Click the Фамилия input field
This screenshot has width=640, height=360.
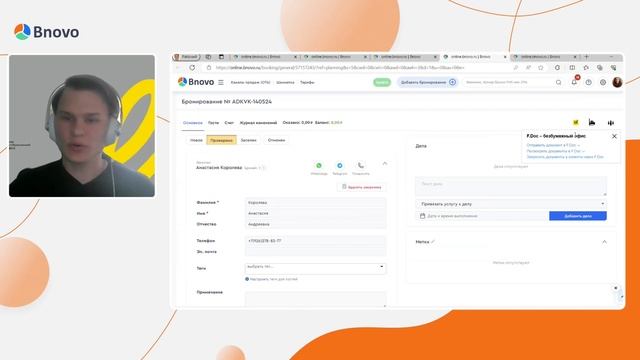316,202
